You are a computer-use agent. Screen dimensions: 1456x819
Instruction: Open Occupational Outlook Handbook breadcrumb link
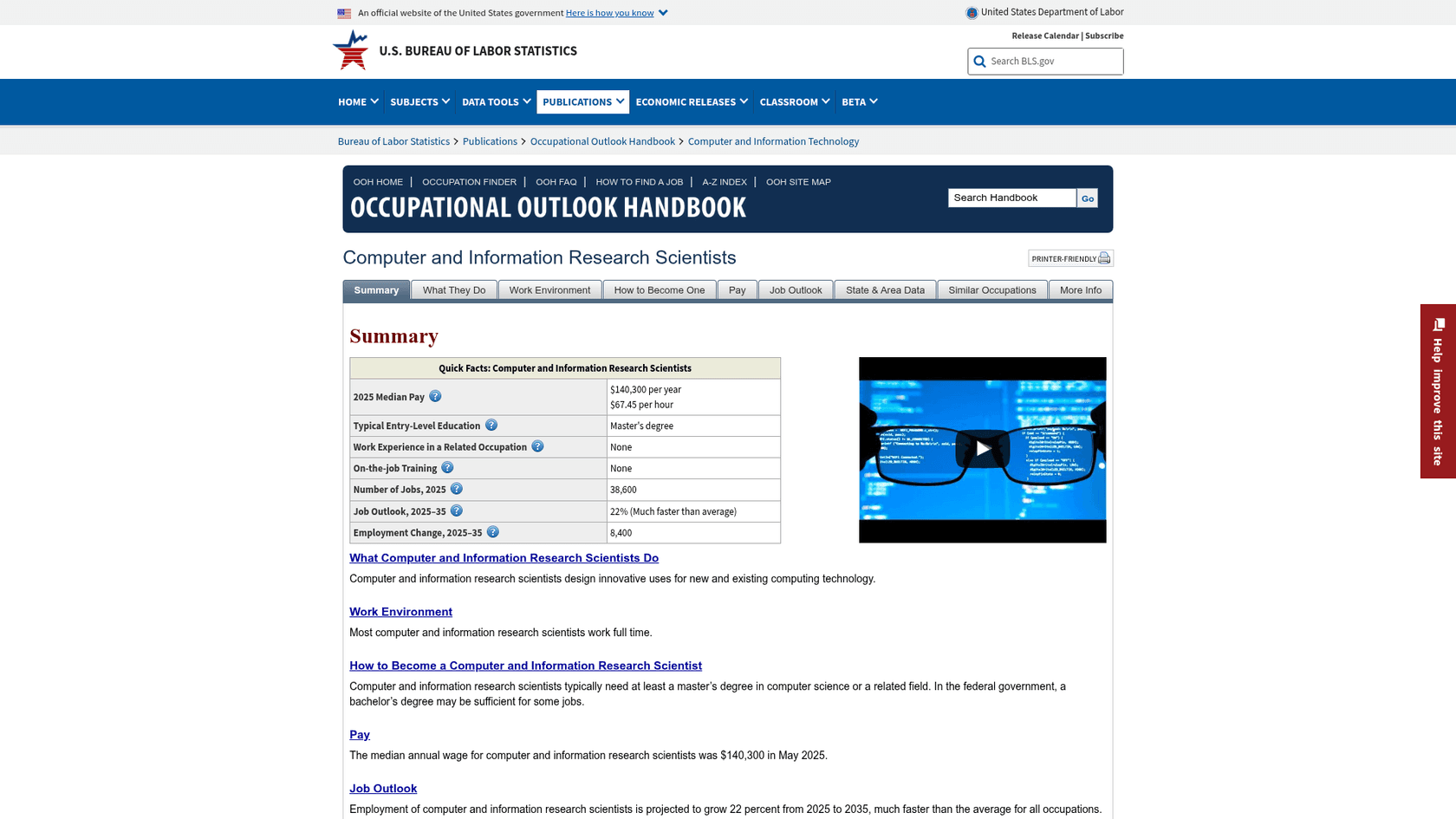point(602,141)
